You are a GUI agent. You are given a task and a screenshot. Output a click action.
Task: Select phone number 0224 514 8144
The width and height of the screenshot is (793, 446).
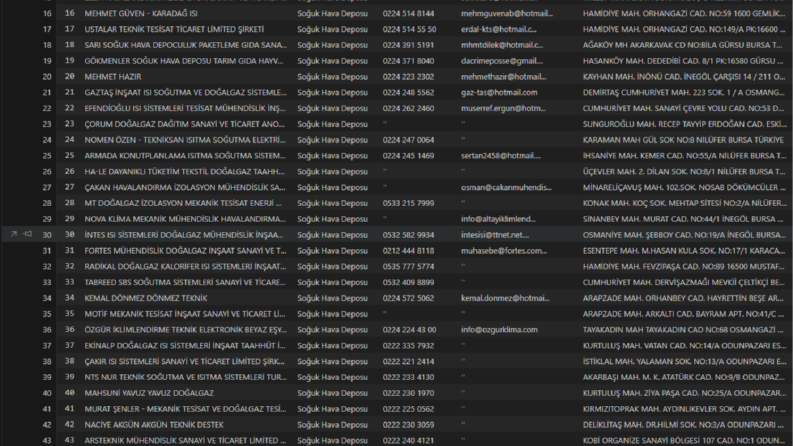coord(408,14)
